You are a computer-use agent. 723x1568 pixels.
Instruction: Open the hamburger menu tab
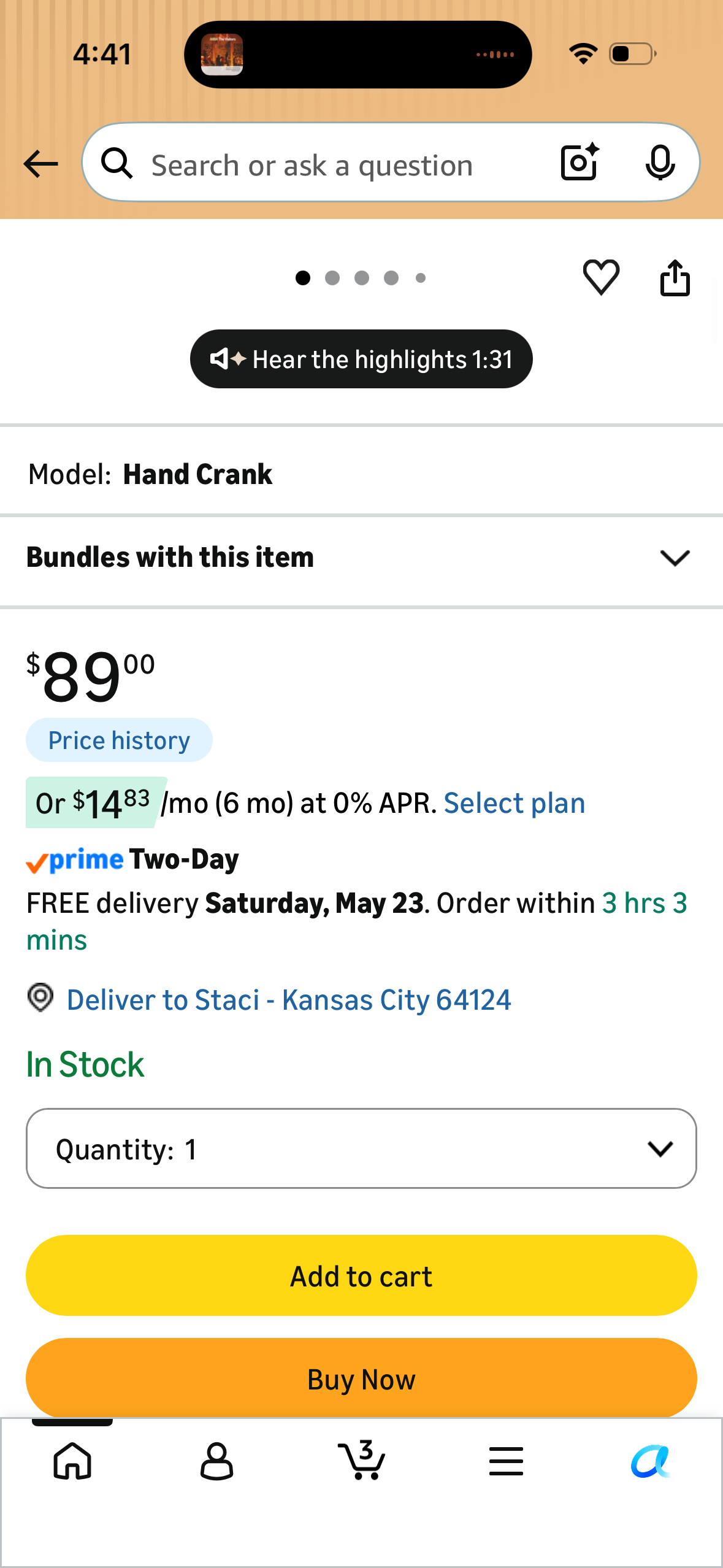click(506, 1461)
